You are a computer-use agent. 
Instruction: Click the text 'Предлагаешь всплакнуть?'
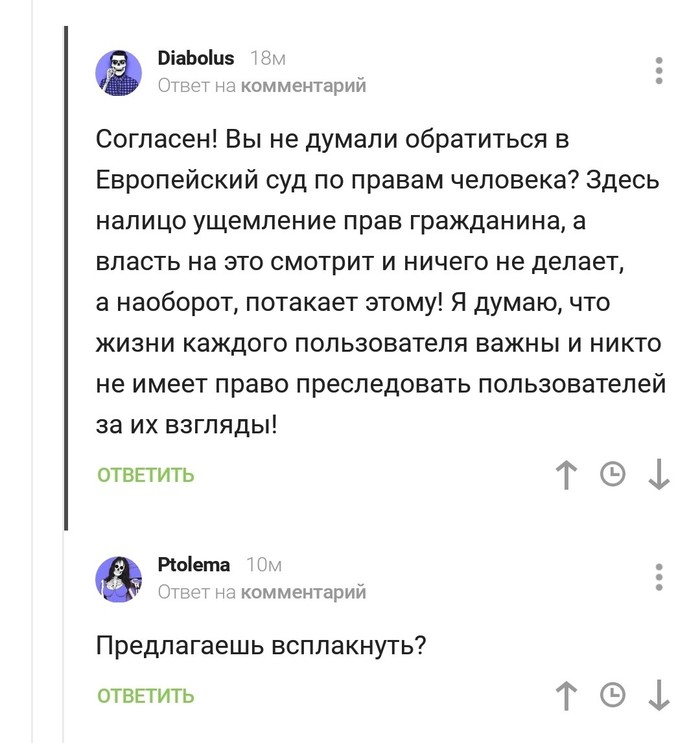[262, 645]
